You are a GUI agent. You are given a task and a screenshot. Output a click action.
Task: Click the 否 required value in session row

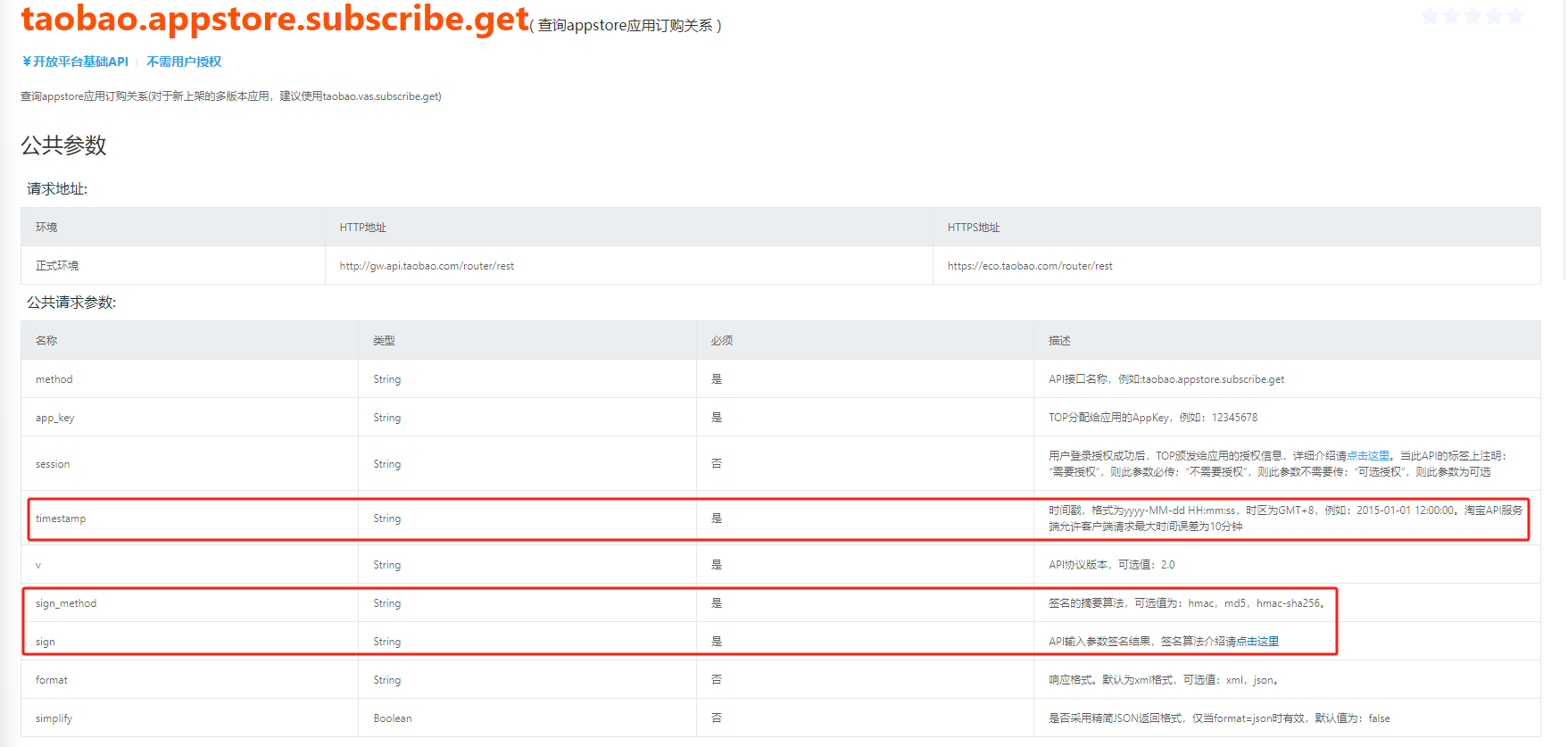(717, 463)
